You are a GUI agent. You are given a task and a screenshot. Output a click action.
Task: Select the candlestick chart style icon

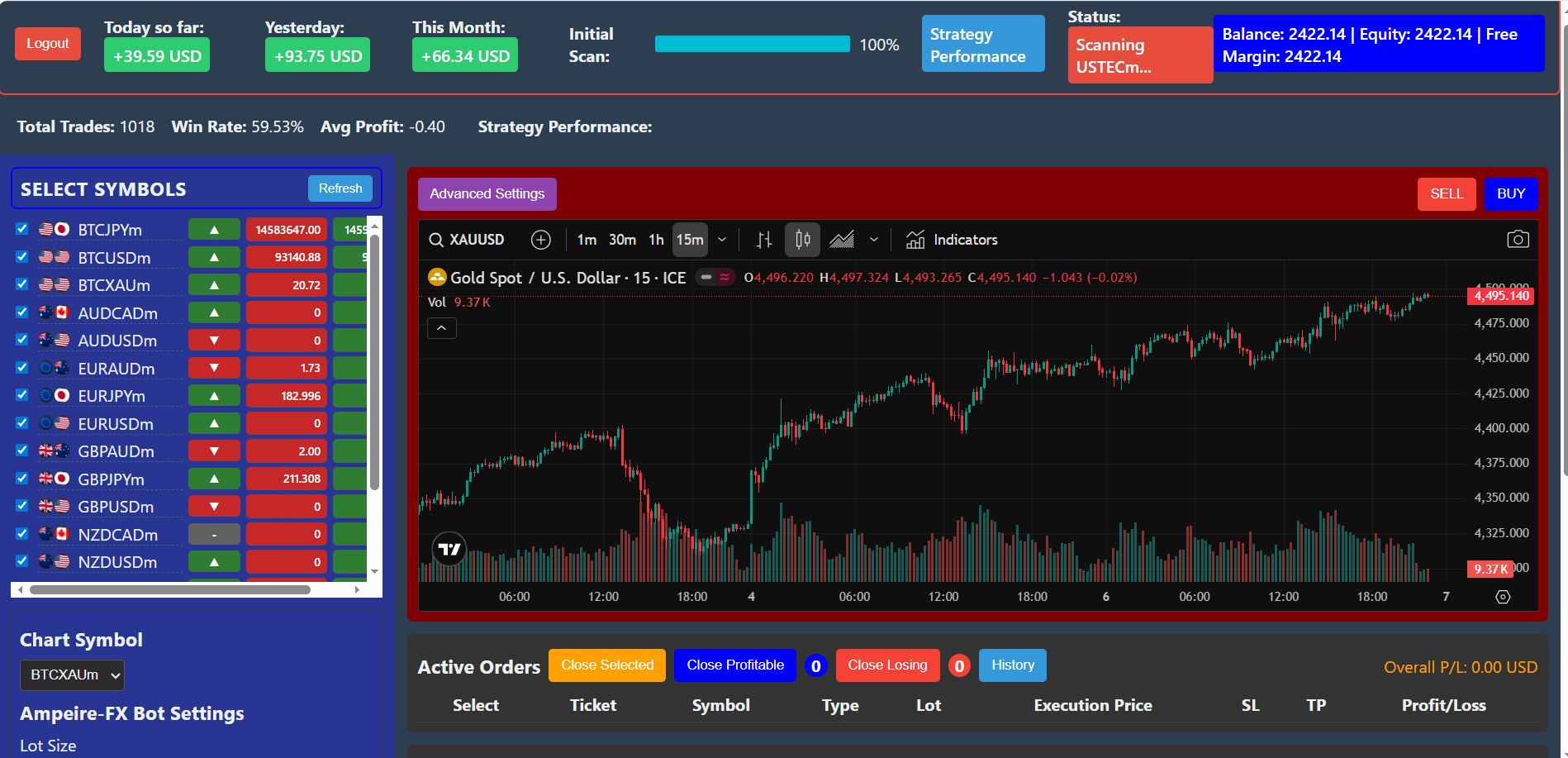click(x=802, y=240)
